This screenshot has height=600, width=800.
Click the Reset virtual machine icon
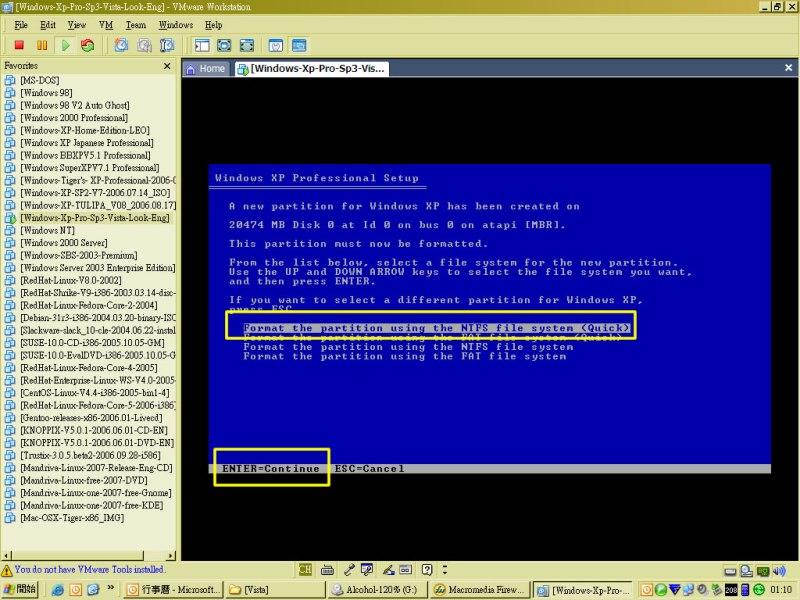click(x=88, y=45)
